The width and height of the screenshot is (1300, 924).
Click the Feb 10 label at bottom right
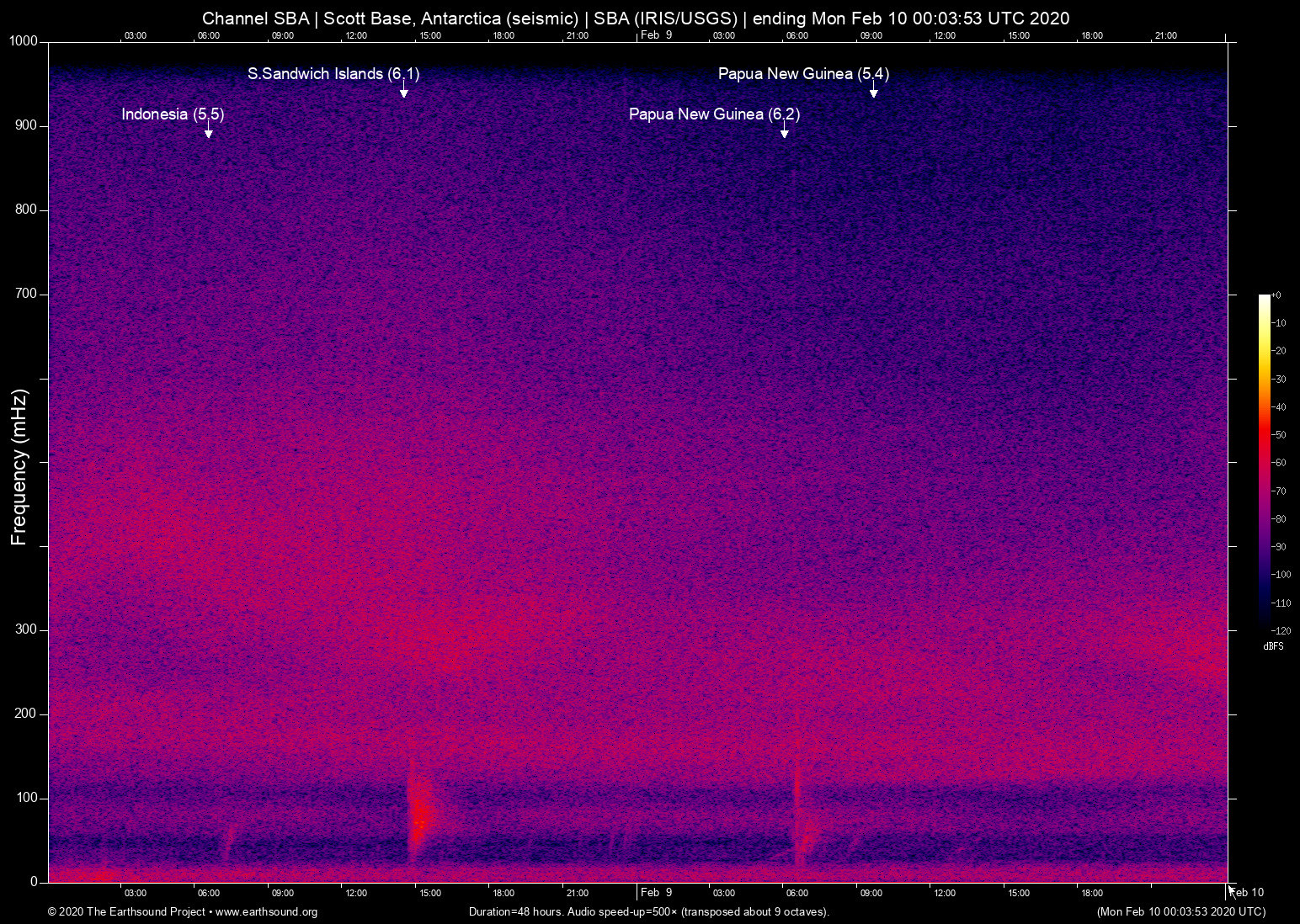[1249, 893]
